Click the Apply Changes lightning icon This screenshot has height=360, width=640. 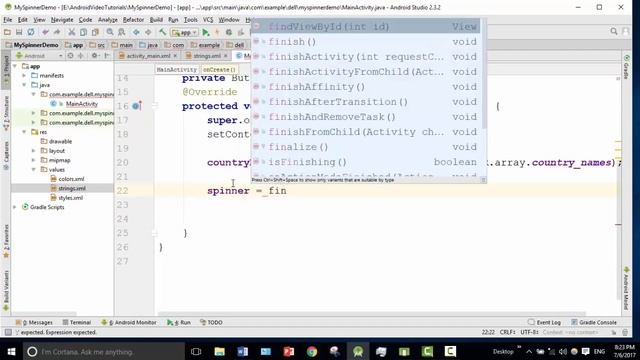[x=217, y=32]
